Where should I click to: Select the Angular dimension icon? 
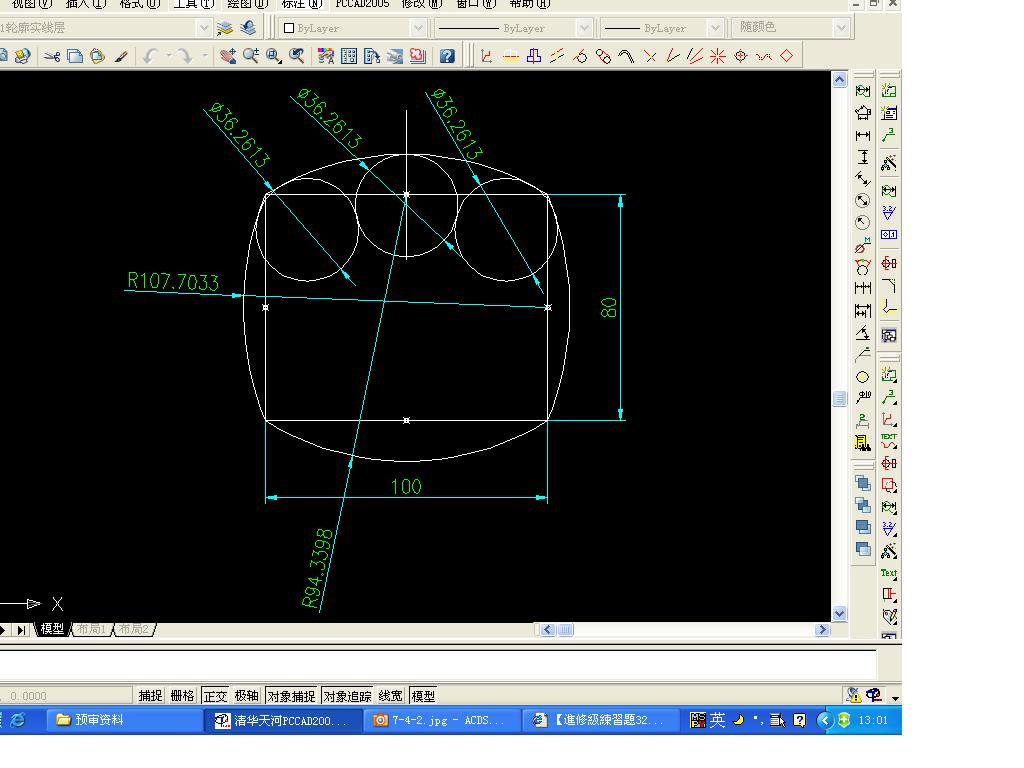pos(863,333)
